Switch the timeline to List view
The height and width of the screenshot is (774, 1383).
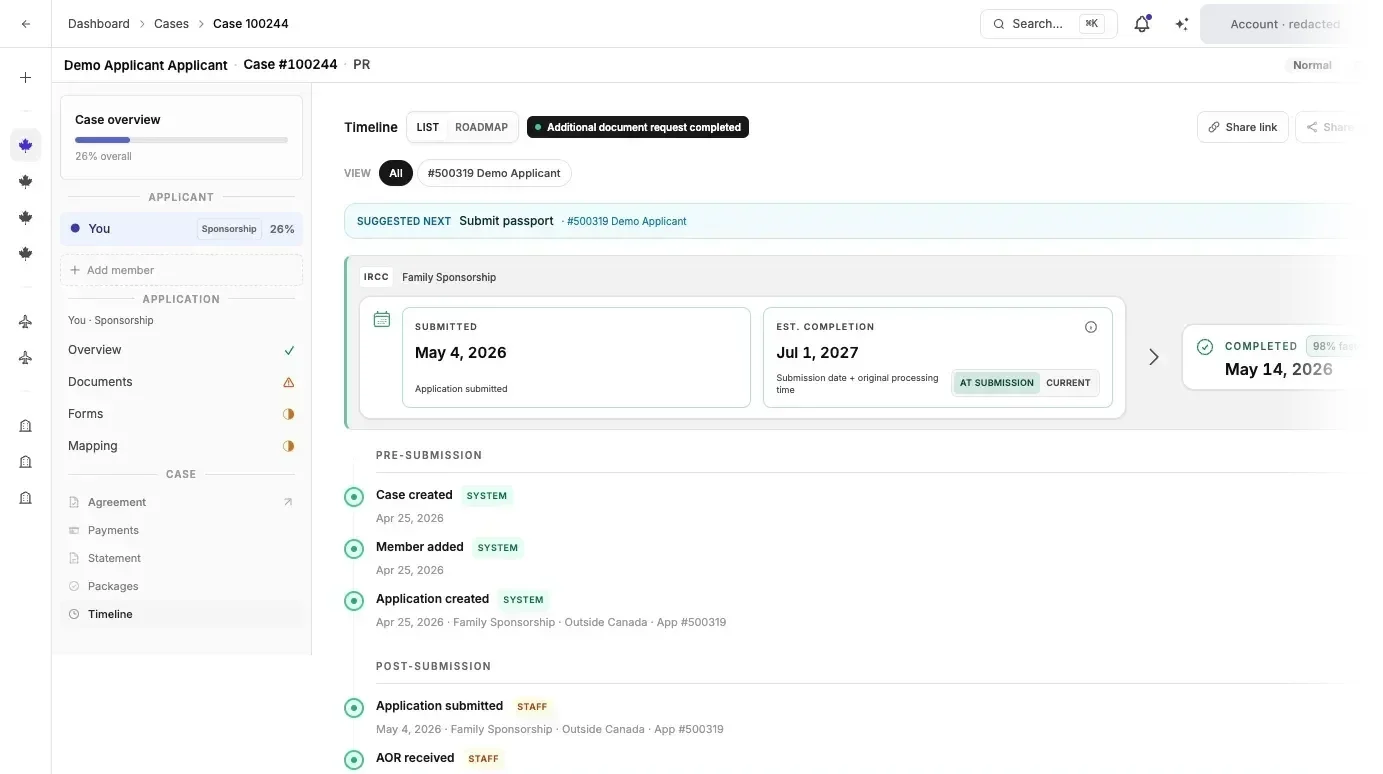[428, 127]
